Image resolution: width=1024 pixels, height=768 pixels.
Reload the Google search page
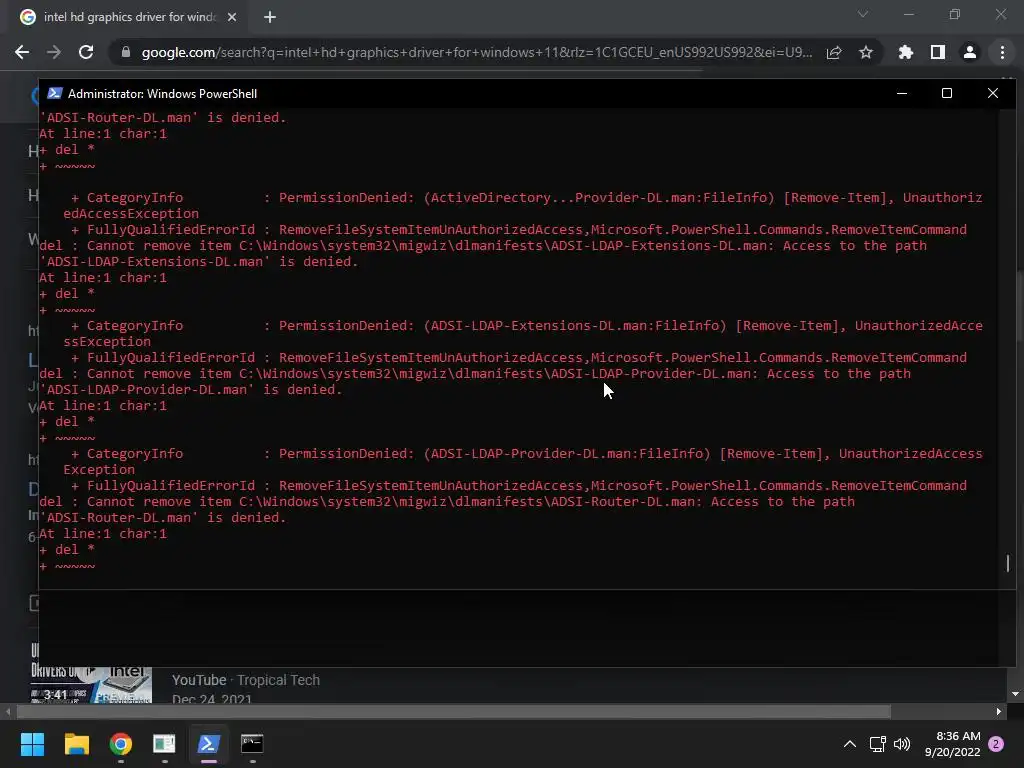(86, 52)
